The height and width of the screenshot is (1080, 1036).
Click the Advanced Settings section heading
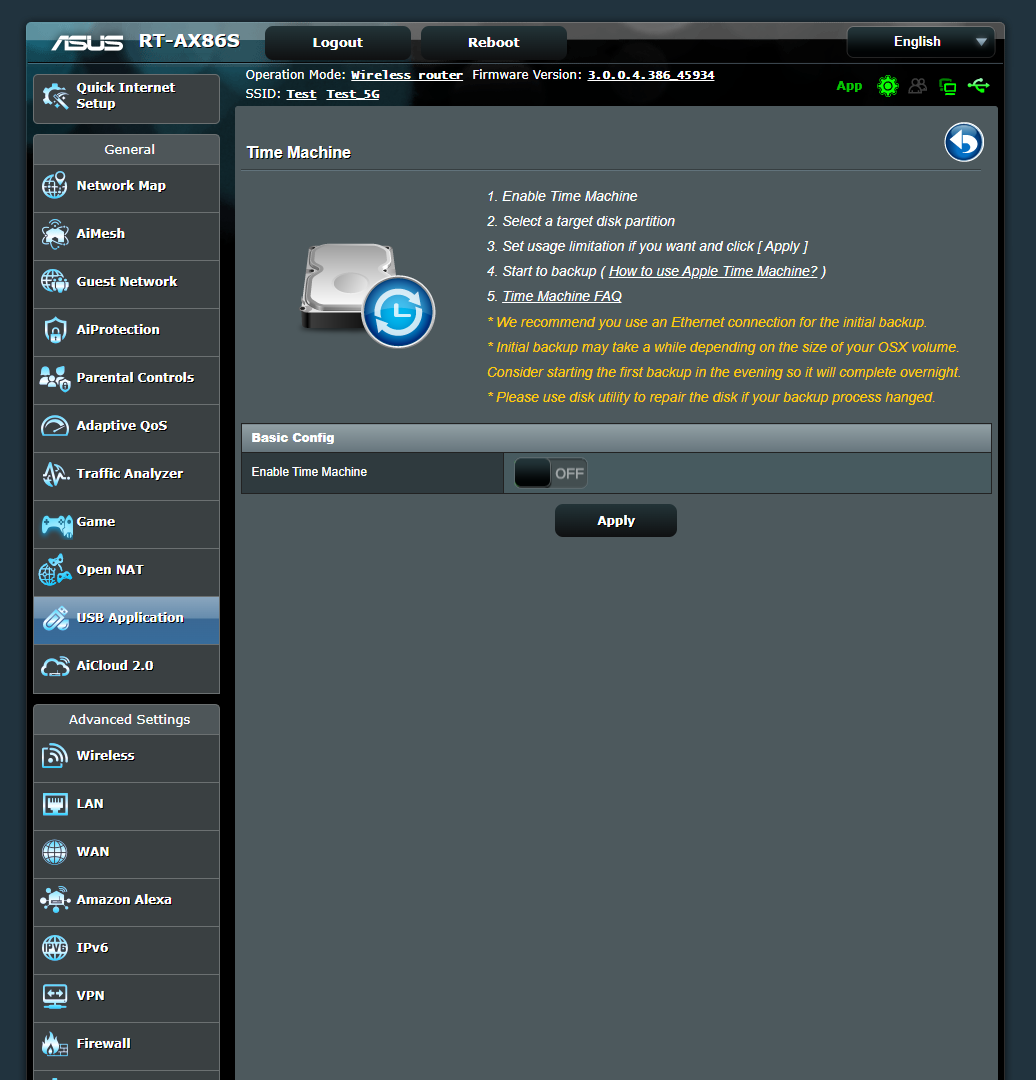(x=129, y=719)
